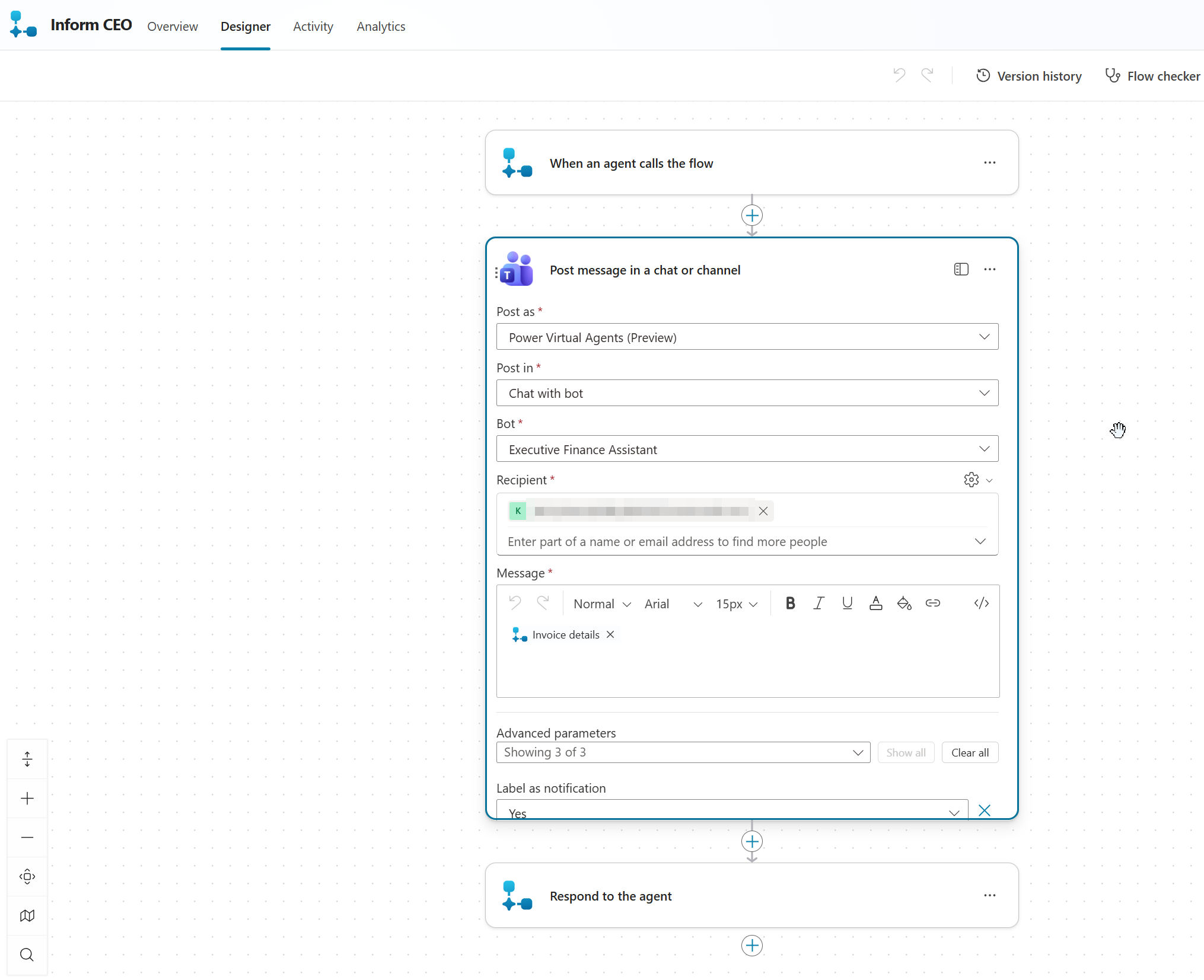Image resolution: width=1204 pixels, height=980 pixels.
Task: Toggle bold formatting in message editor
Action: [790, 604]
